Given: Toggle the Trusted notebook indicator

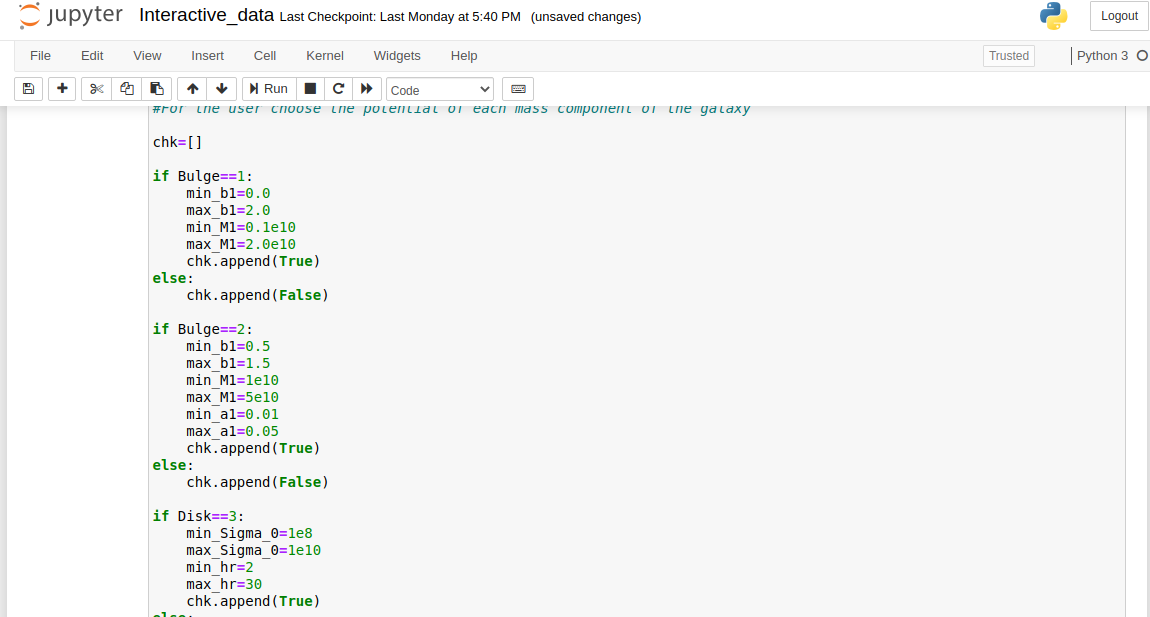Looking at the screenshot, I should (1008, 56).
